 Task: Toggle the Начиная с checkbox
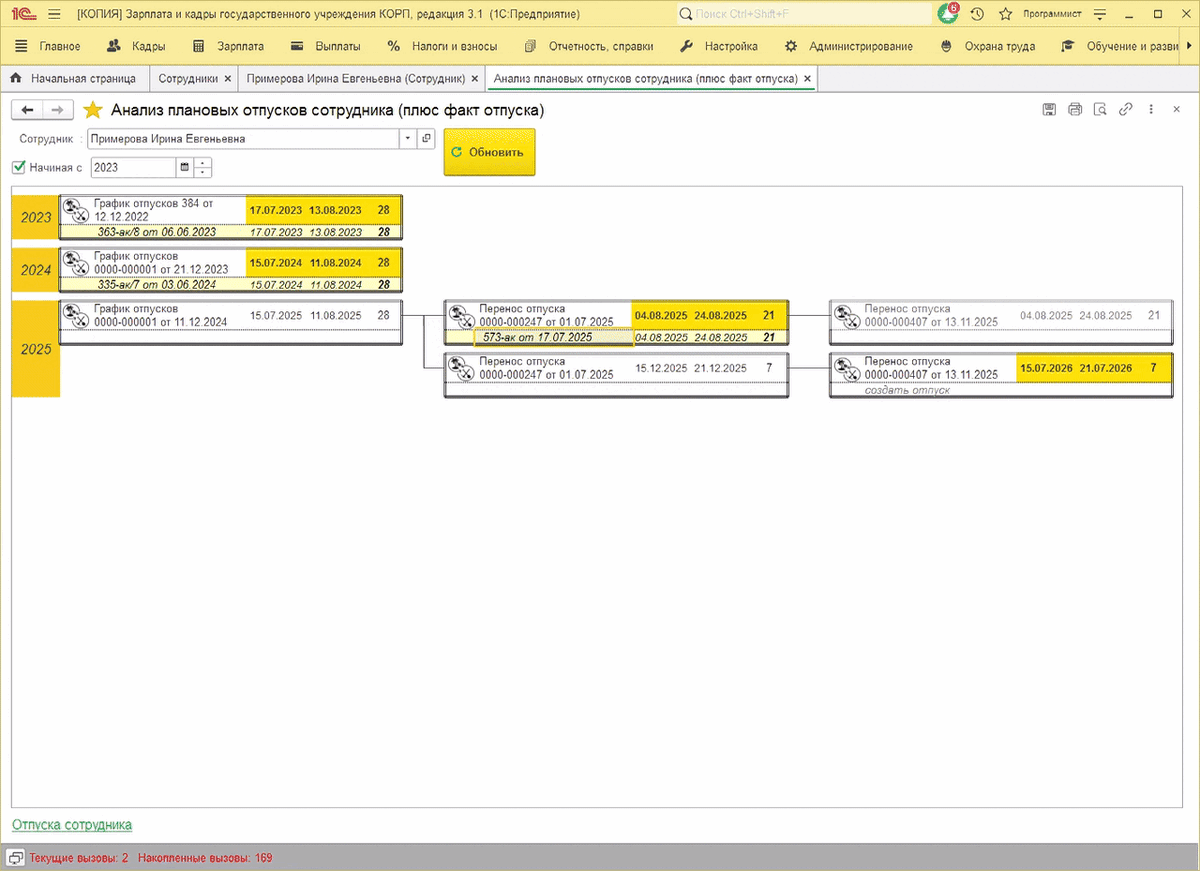click(x=19, y=167)
